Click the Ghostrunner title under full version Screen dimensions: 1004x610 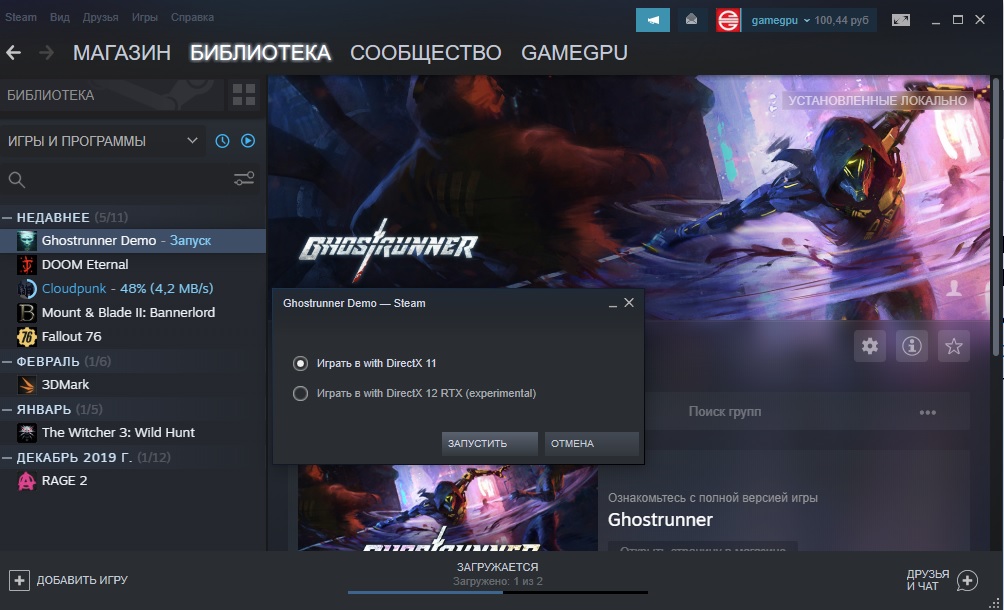click(x=660, y=520)
